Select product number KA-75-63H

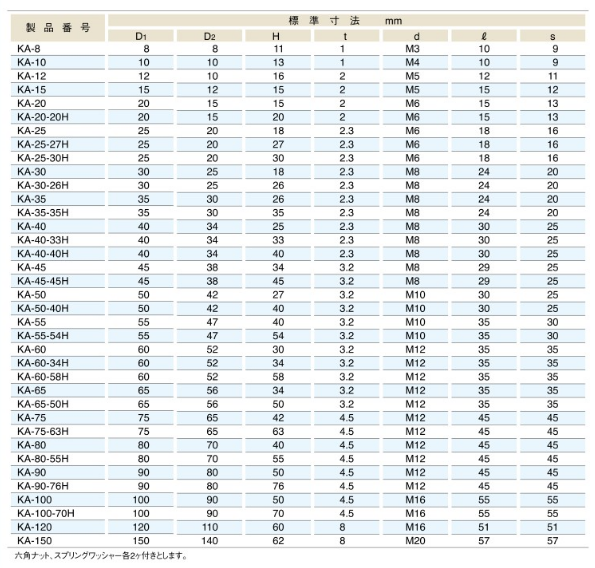pyautogui.click(x=43, y=431)
